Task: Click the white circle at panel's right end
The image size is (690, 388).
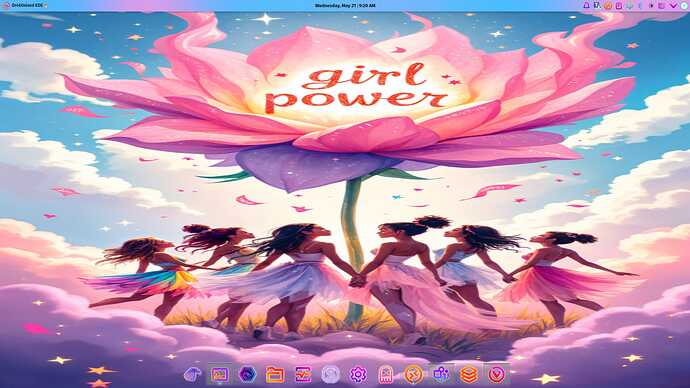Action: tap(685, 6)
